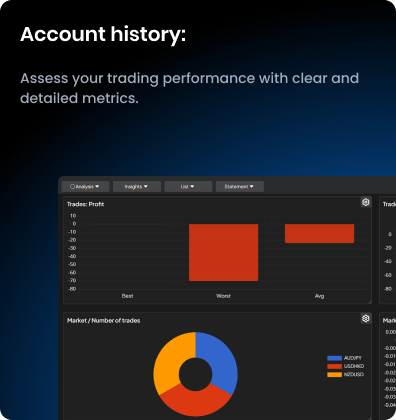Click the Market / Number of trades title

(104, 321)
